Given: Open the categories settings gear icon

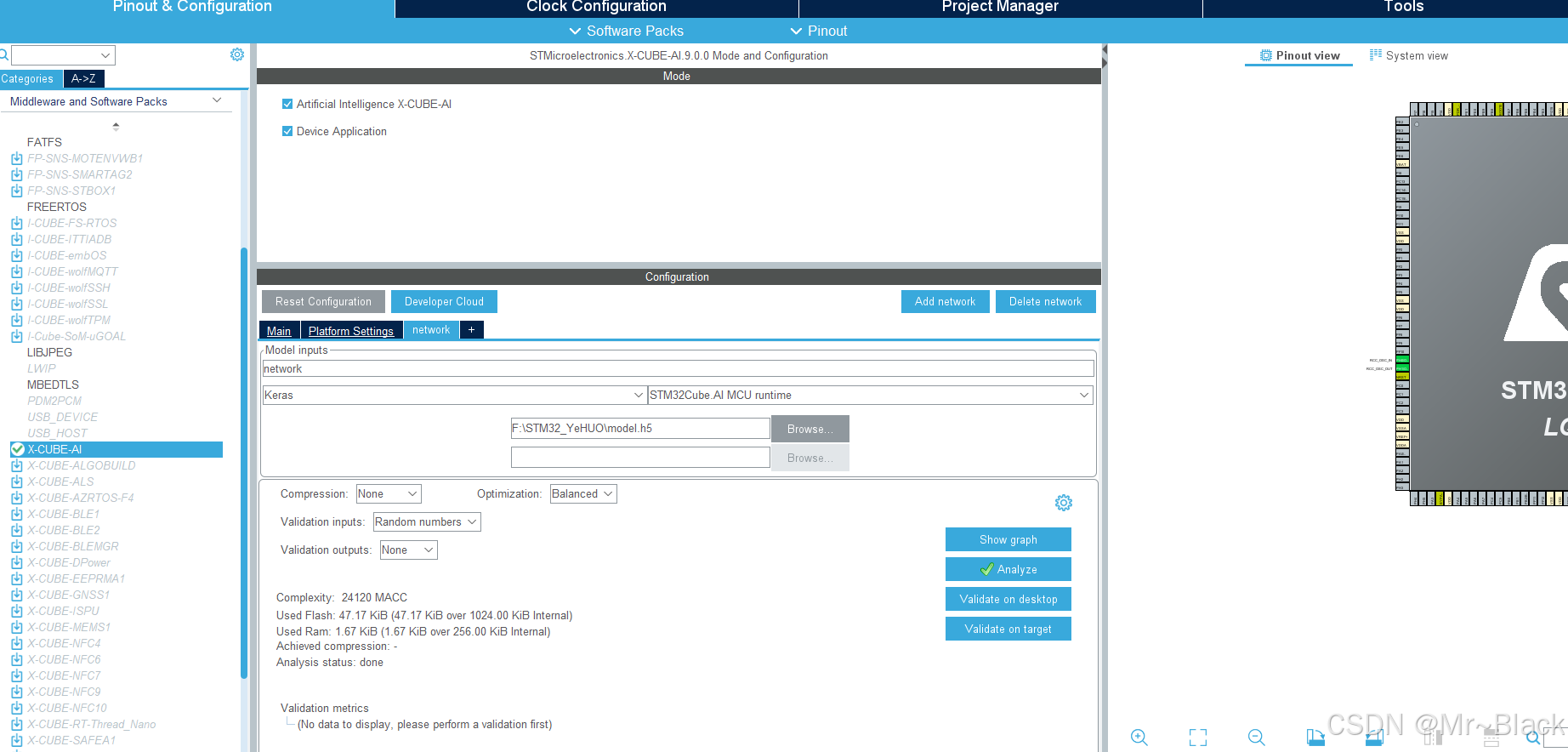Looking at the screenshot, I should point(237,54).
